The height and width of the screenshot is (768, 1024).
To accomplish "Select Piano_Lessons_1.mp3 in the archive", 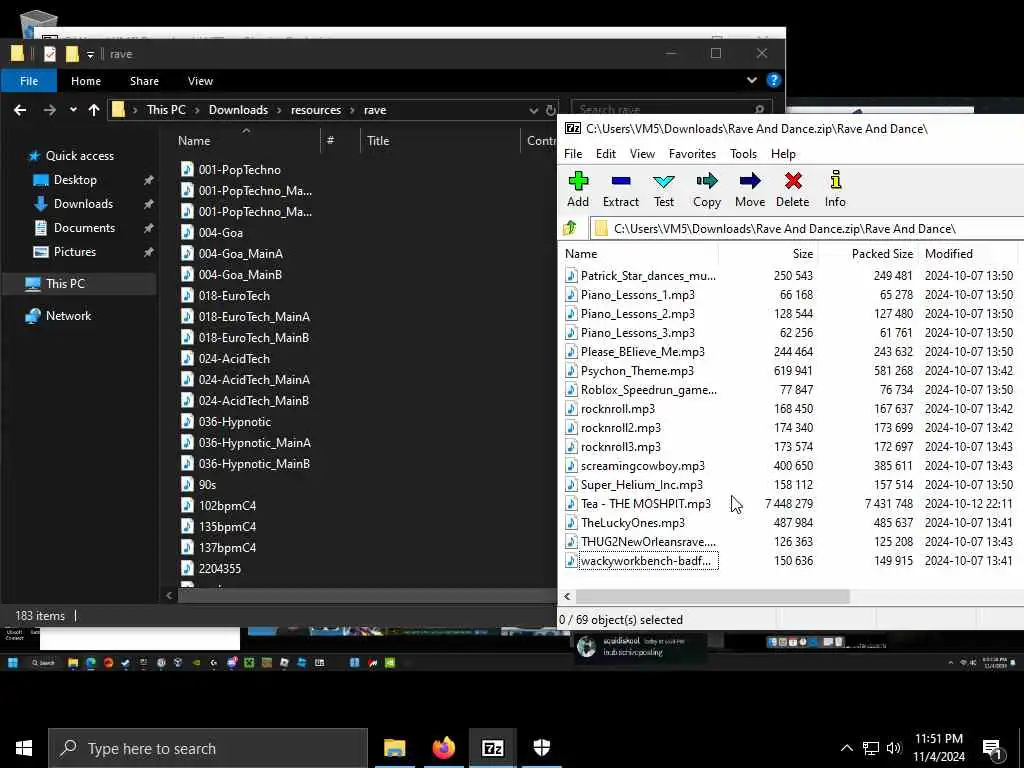I will 637,295.
